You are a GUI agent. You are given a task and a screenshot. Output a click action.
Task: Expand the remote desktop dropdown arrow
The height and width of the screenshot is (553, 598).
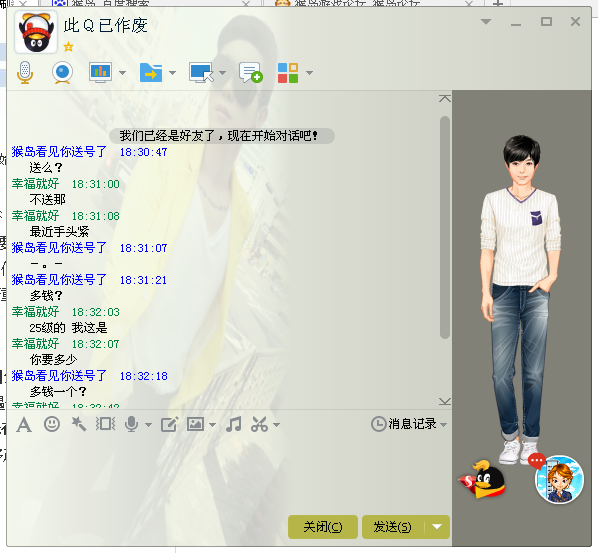(x=222, y=72)
